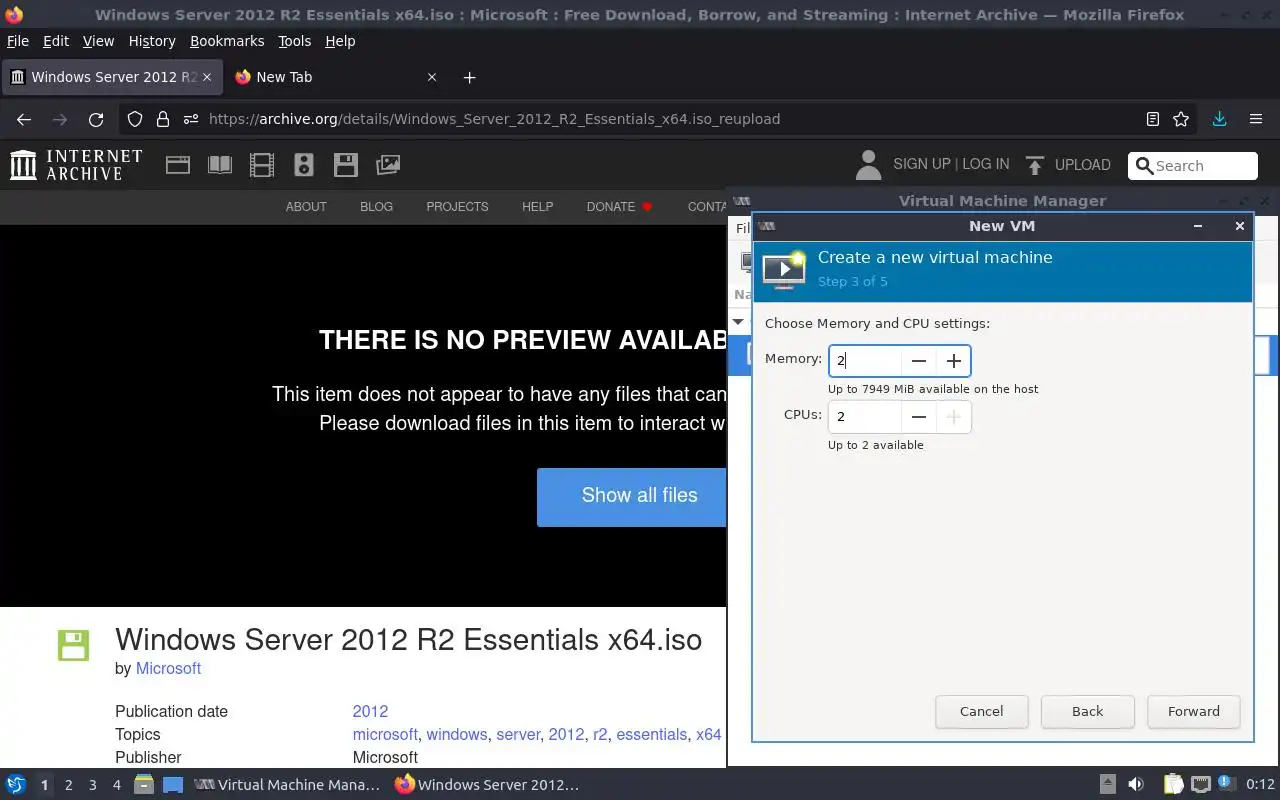The width and height of the screenshot is (1280, 800).
Task: Open the PROJECTS navigation link
Action: [x=457, y=207]
